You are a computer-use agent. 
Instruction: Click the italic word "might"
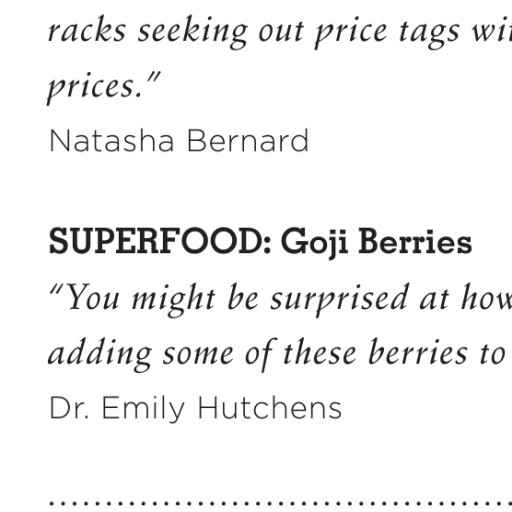(x=173, y=299)
